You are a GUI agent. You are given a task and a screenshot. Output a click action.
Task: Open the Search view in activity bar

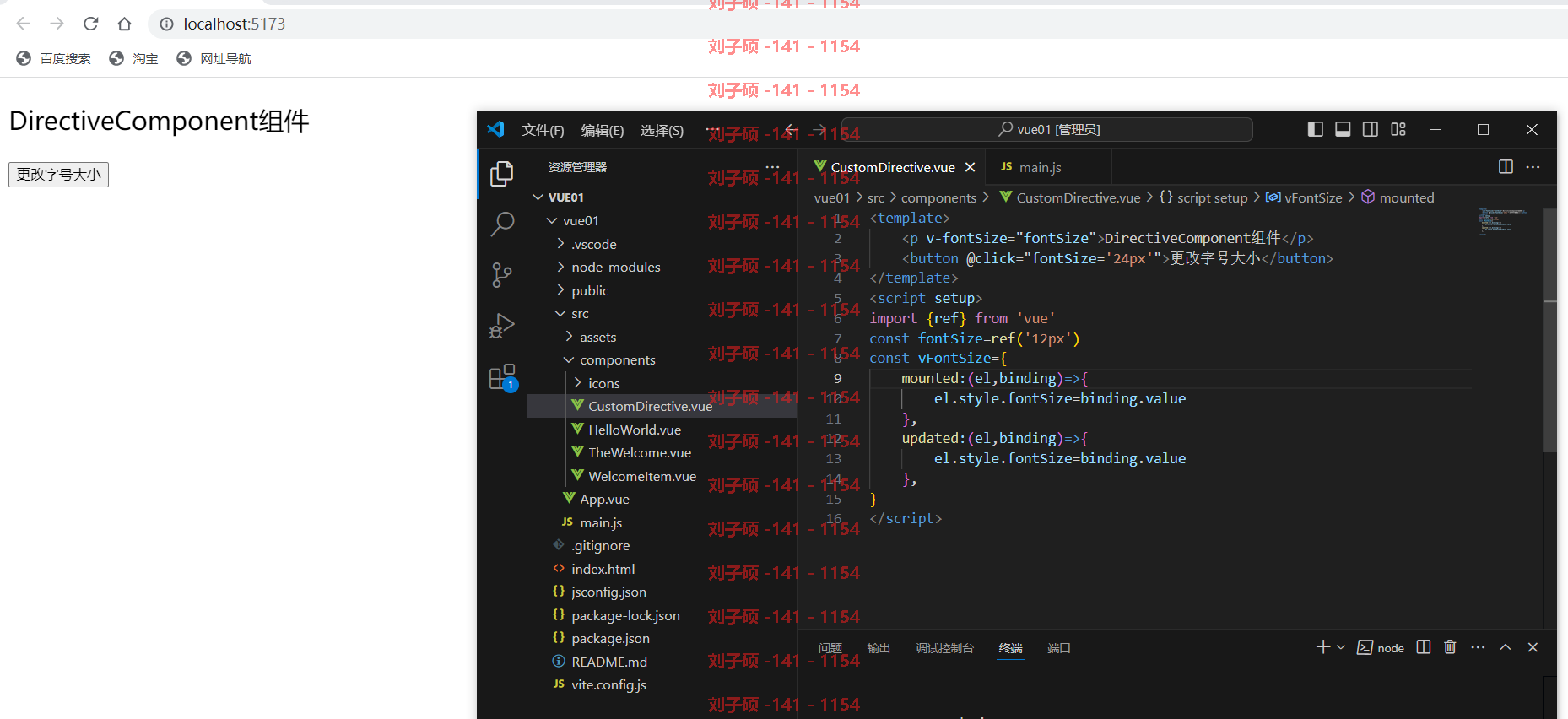point(502,224)
